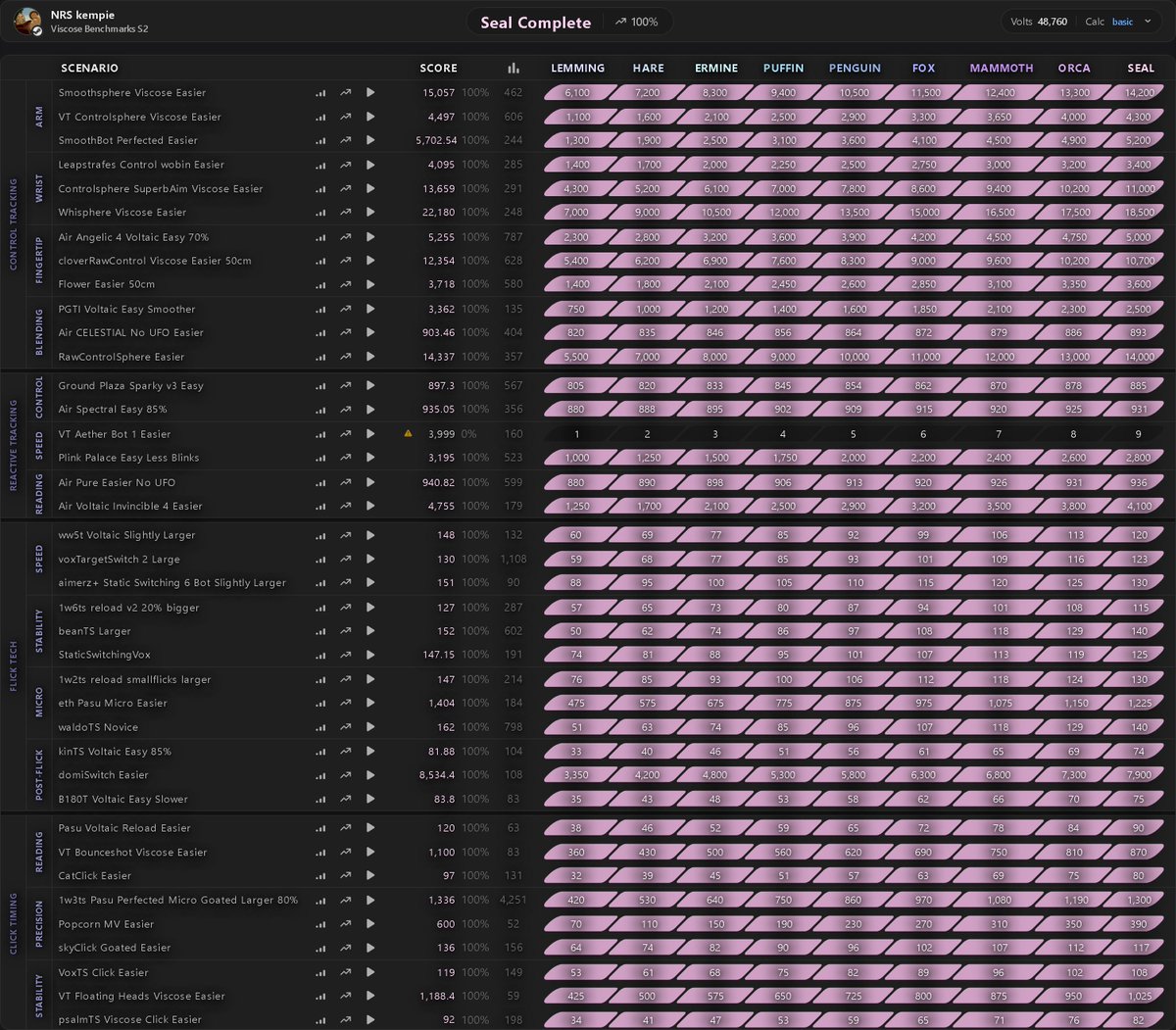Click the 100% progress indicator at top

pos(637,22)
